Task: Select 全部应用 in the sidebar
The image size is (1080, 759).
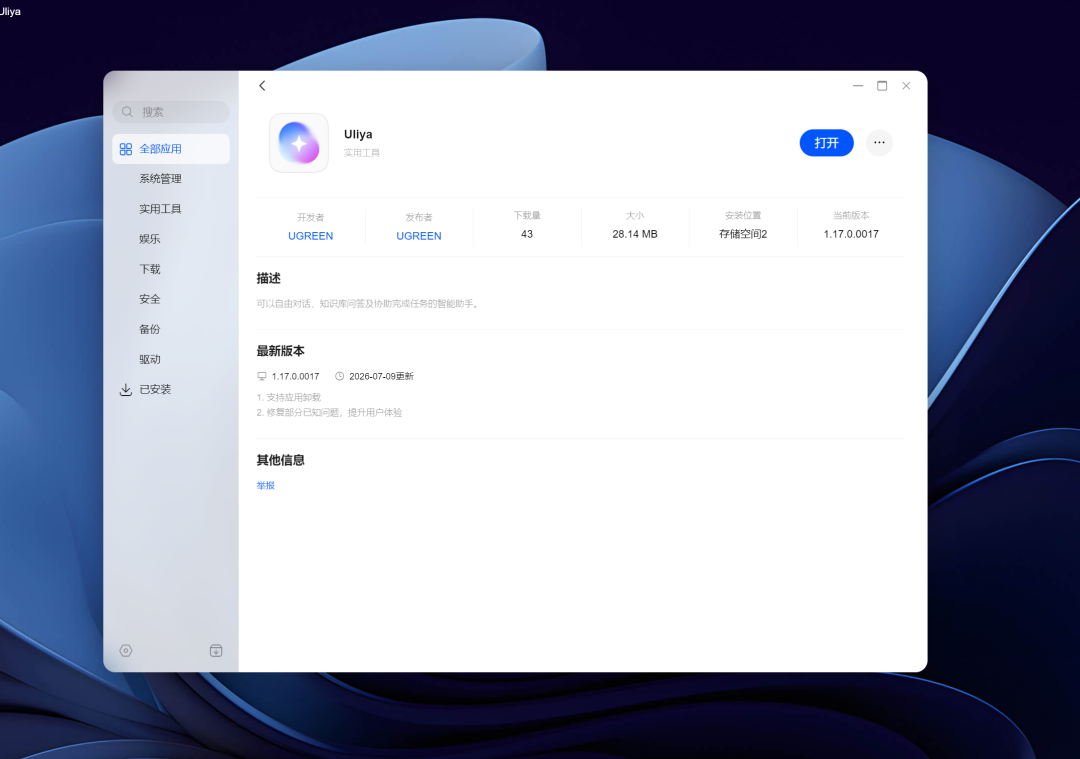Action: click(x=171, y=149)
